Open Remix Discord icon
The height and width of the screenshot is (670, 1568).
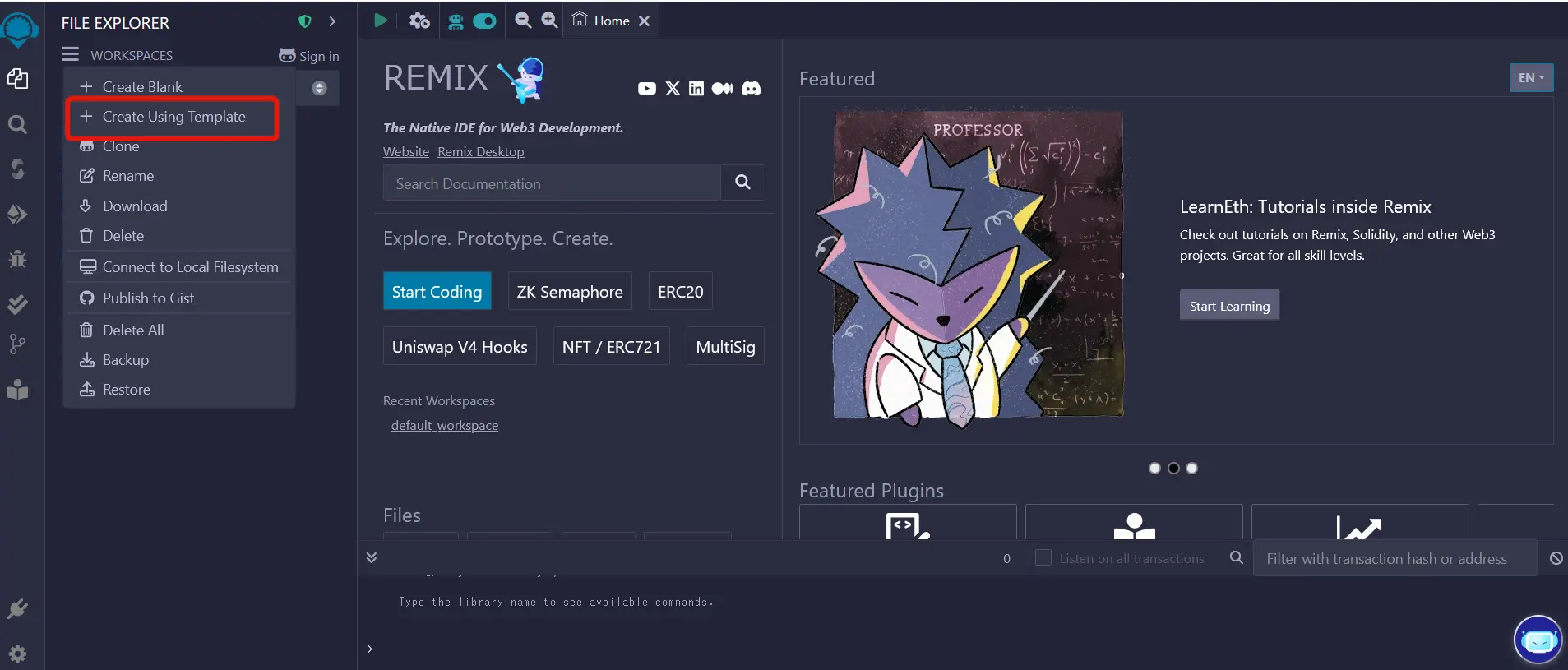coord(751,89)
